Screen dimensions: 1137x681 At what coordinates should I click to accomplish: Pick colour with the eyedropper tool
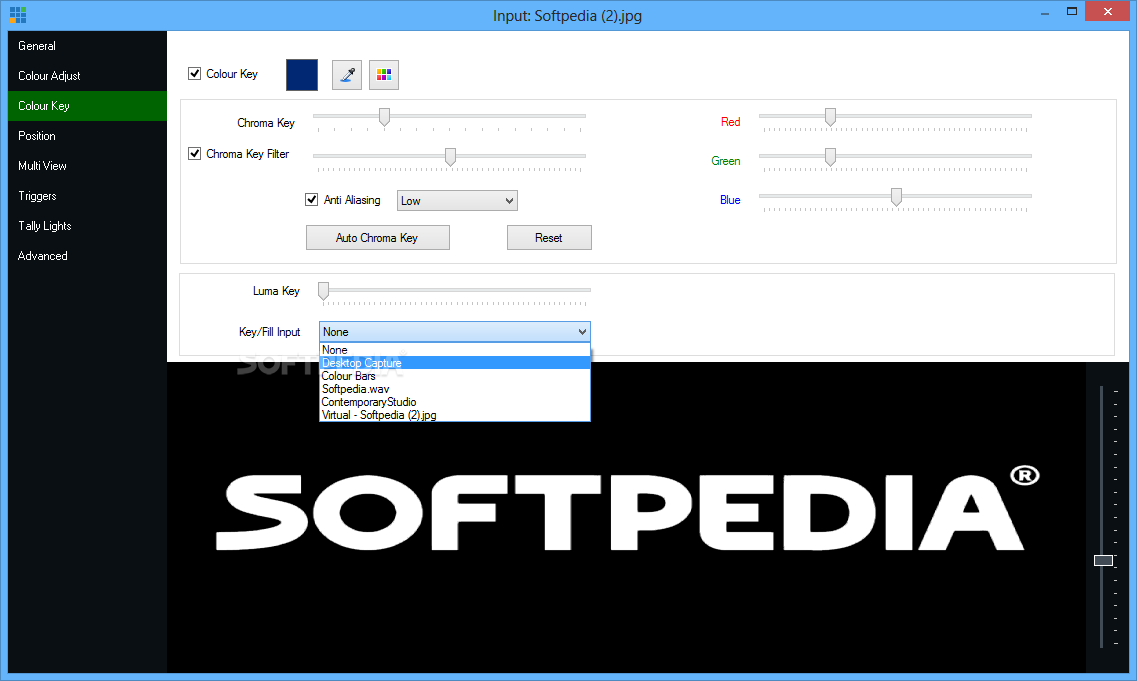tap(347, 75)
